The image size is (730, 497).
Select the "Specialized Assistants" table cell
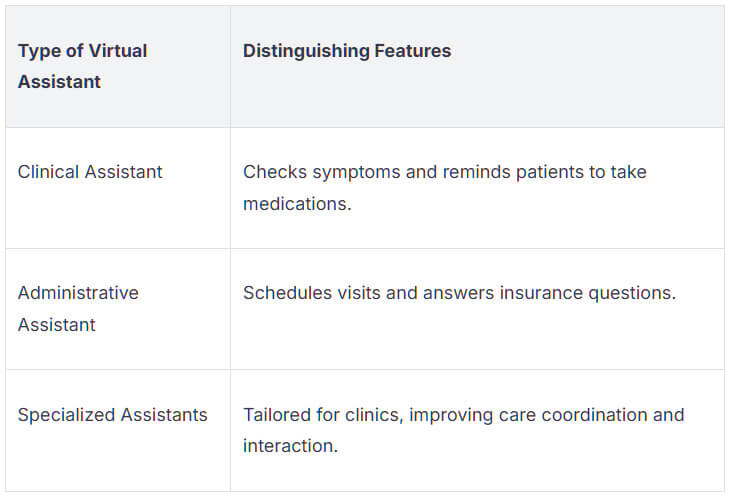point(112,414)
